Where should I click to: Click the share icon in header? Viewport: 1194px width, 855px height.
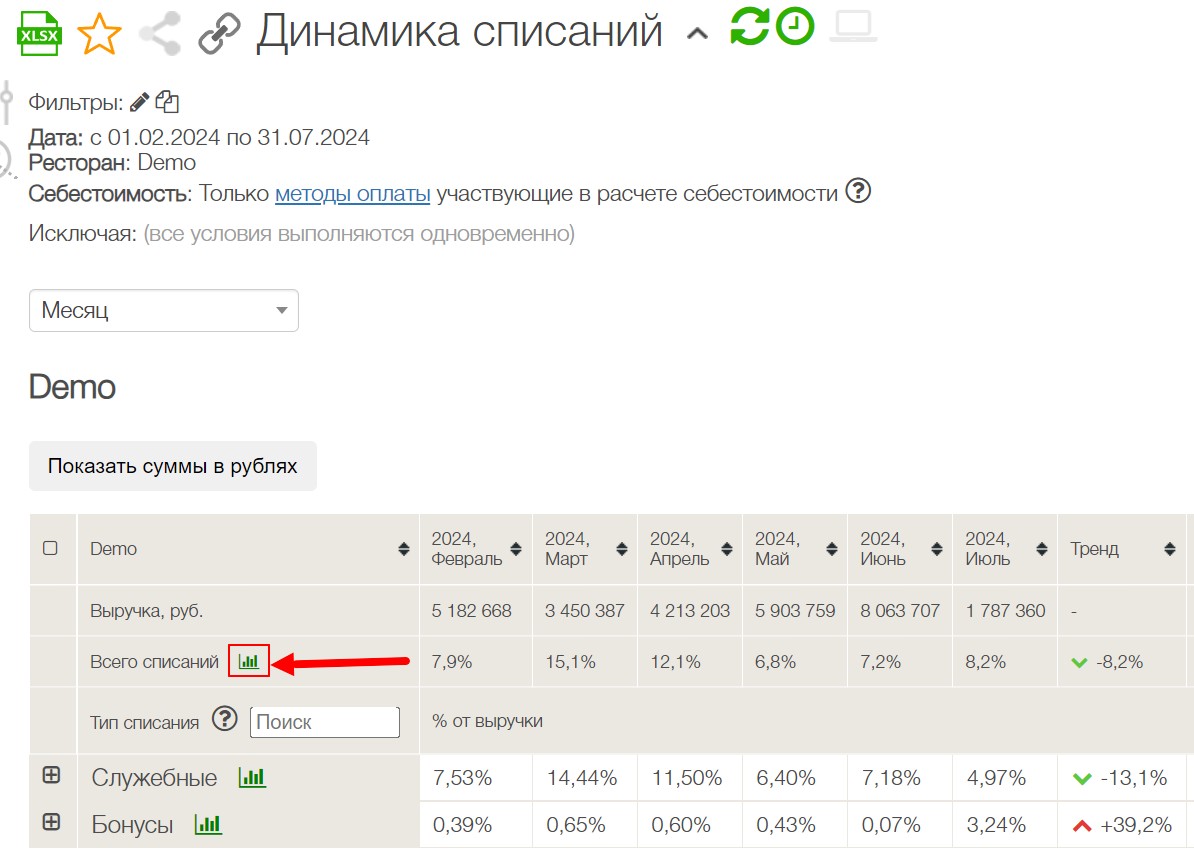point(159,34)
